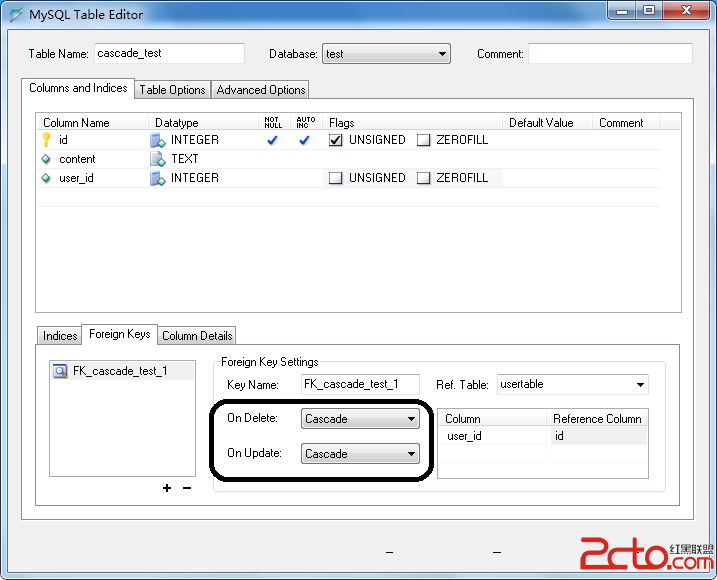Enable ZEROFILL flag for id column
Viewport: 717px width, 580px height.
click(423, 140)
